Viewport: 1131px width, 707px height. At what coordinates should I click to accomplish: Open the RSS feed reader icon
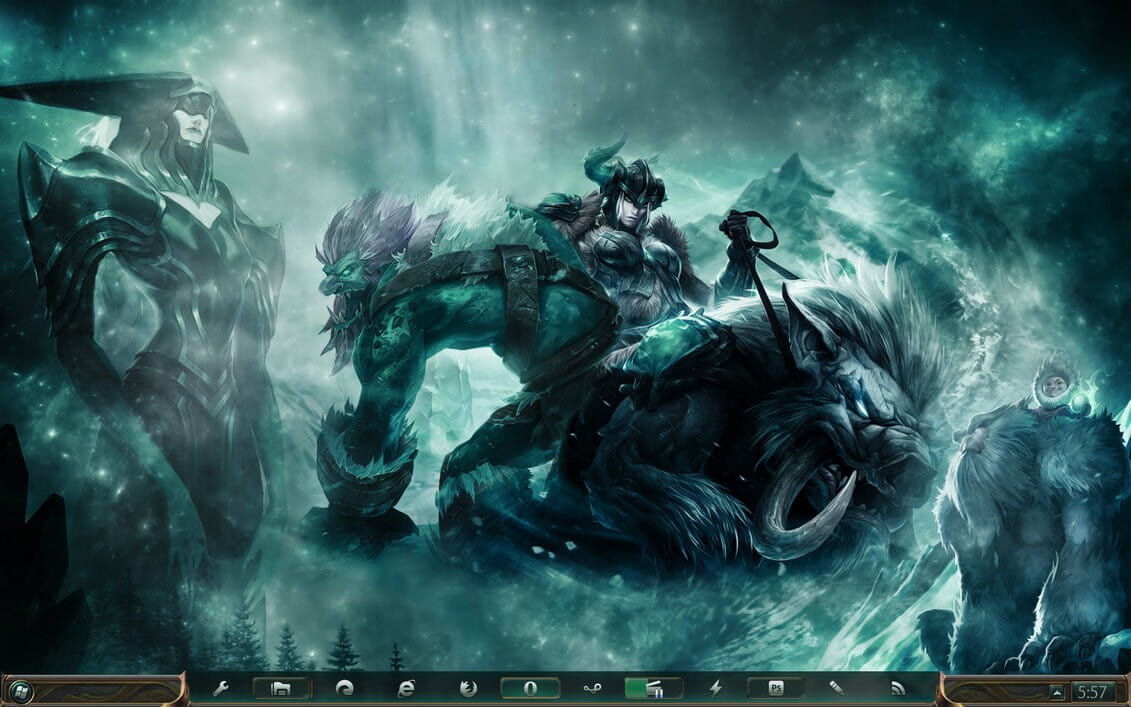[x=896, y=688]
